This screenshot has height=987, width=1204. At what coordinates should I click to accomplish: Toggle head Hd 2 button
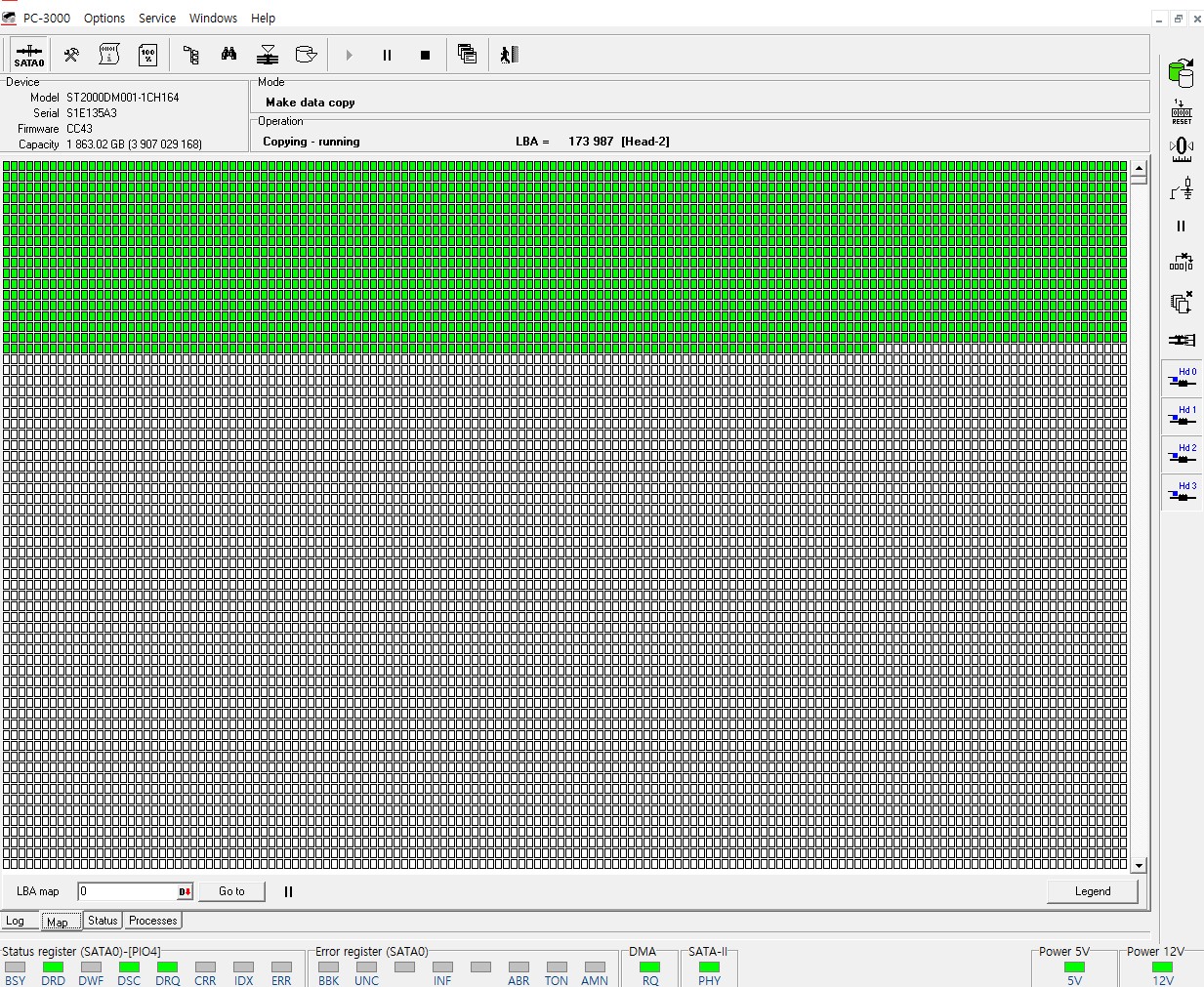(1183, 454)
